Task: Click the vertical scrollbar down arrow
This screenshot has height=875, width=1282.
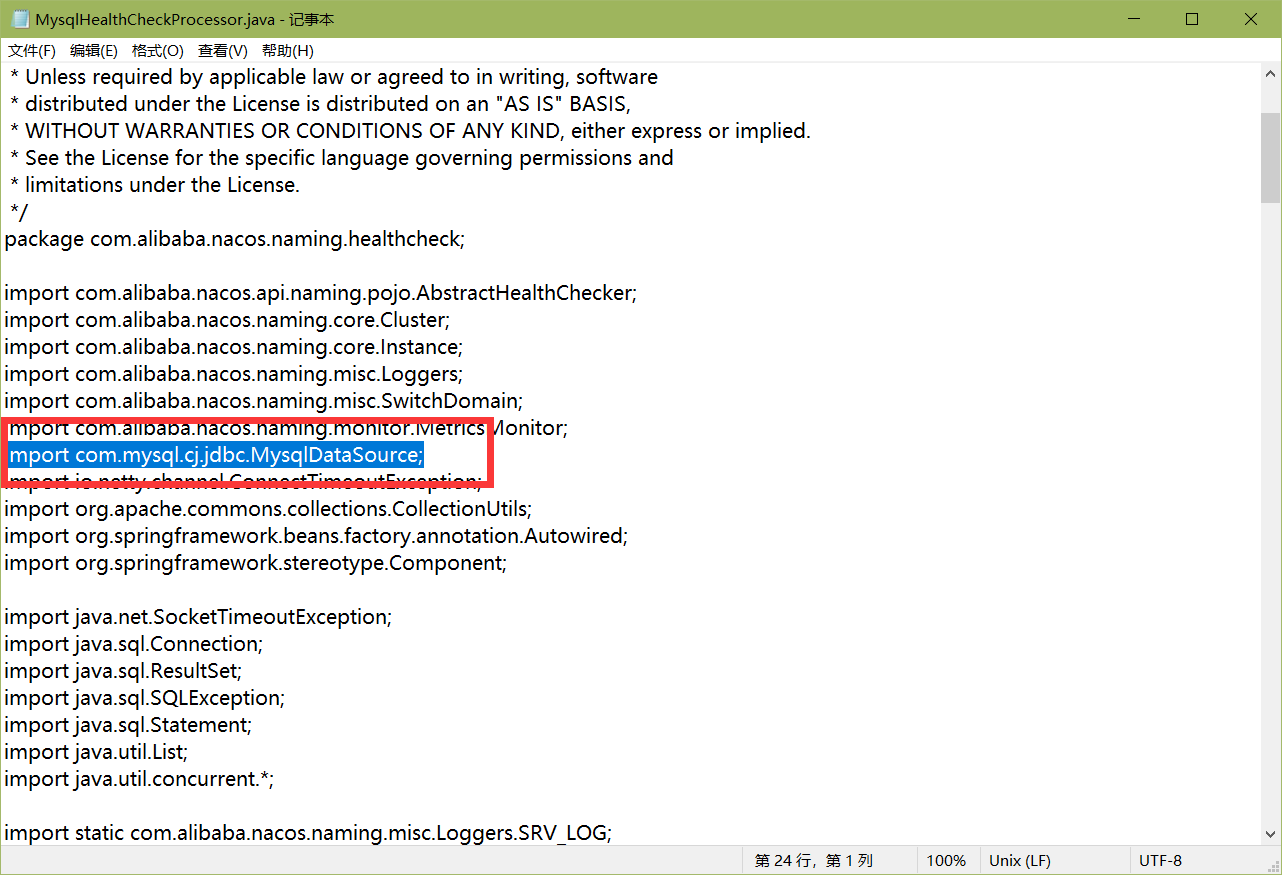Action: [1270, 833]
